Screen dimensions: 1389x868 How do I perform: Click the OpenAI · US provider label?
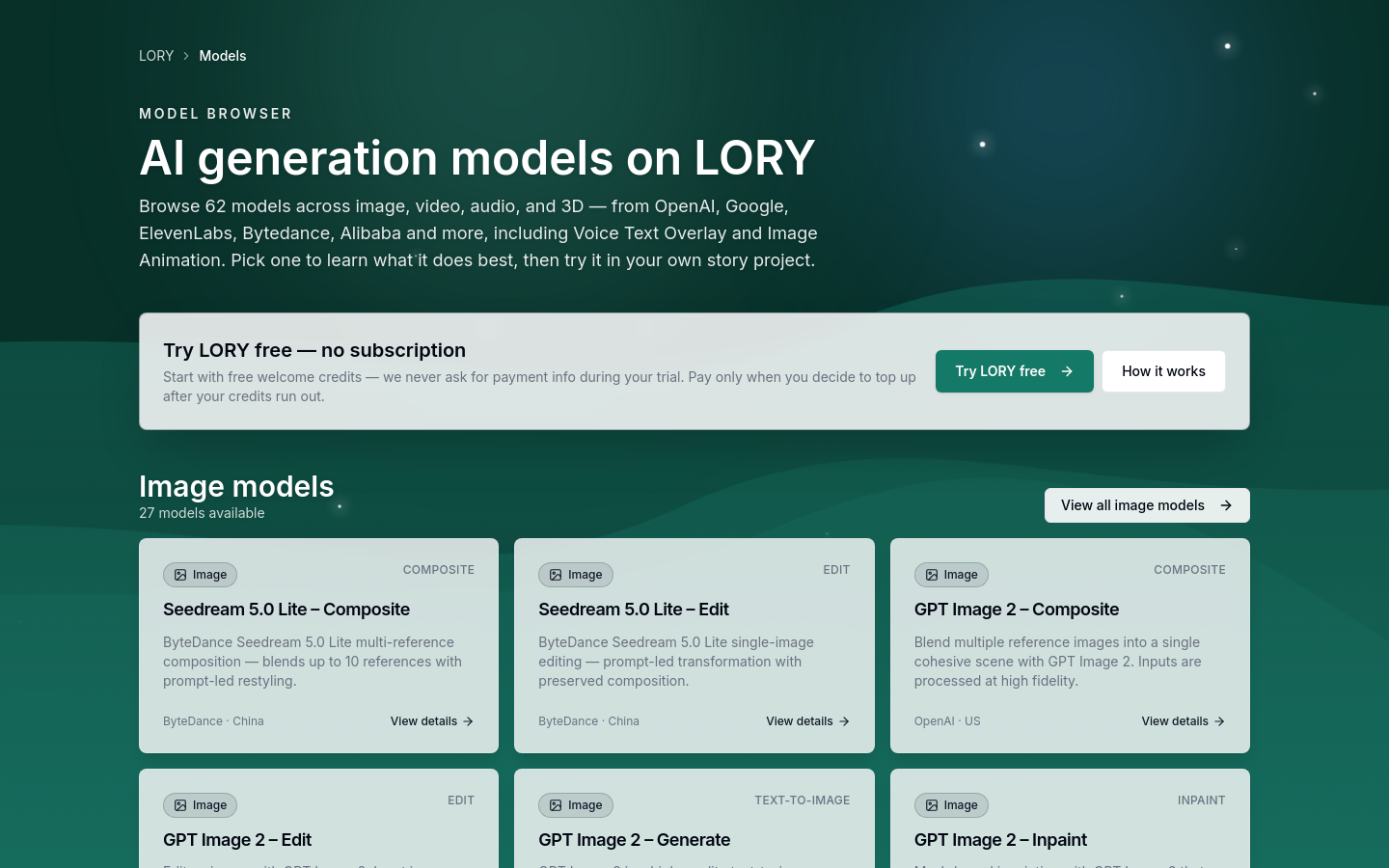947,721
